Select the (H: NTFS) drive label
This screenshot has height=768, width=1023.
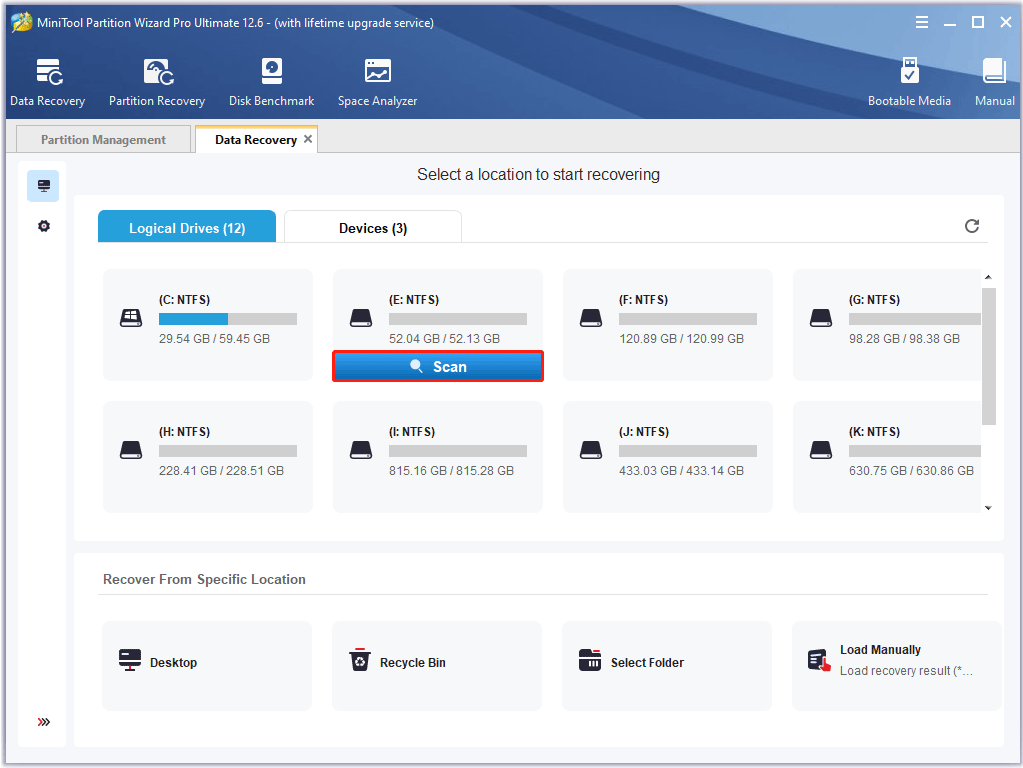click(x=185, y=431)
